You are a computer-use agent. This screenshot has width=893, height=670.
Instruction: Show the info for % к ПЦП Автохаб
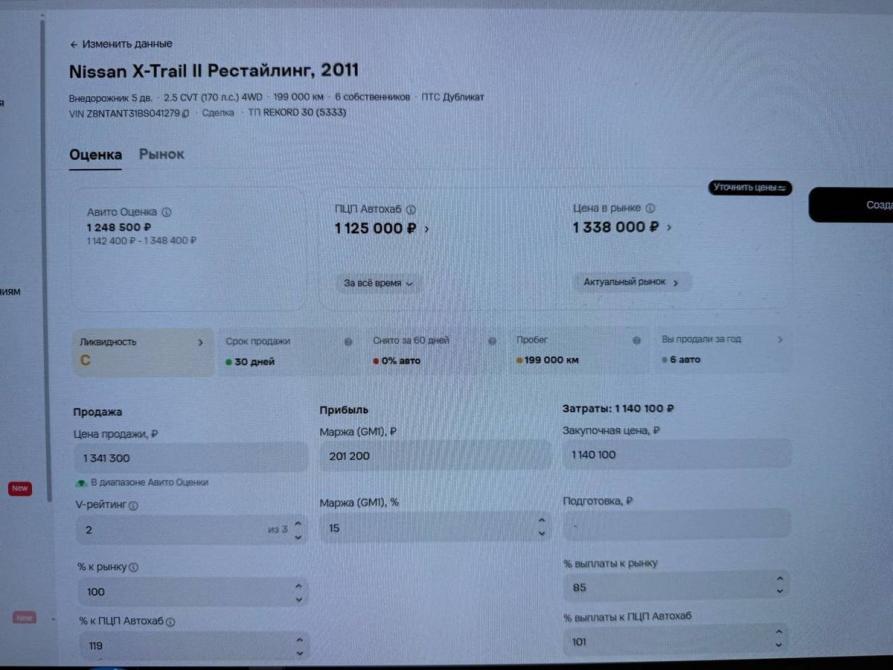point(170,622)
